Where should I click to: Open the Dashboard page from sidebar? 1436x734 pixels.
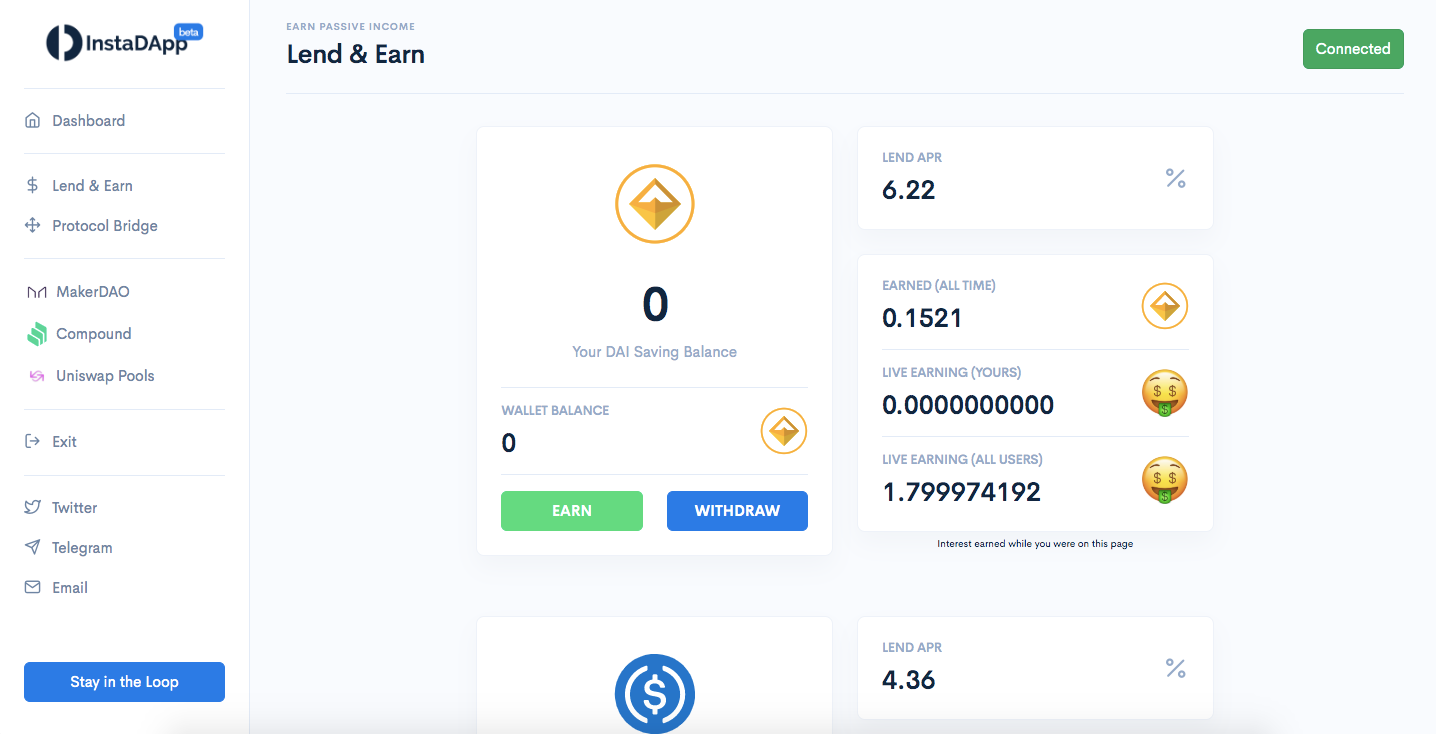tap(88, 121)
